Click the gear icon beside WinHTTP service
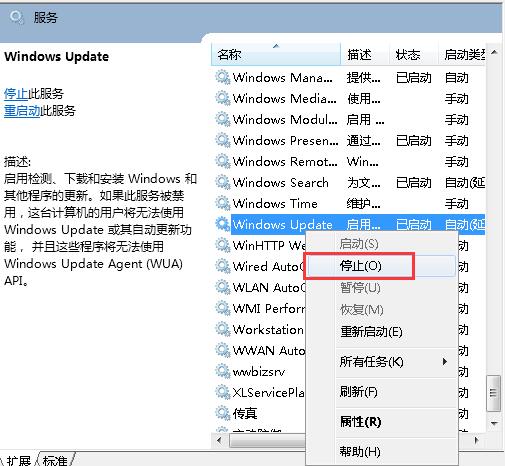Viewport: 505px width, 466px height. [x=222, y=245]
